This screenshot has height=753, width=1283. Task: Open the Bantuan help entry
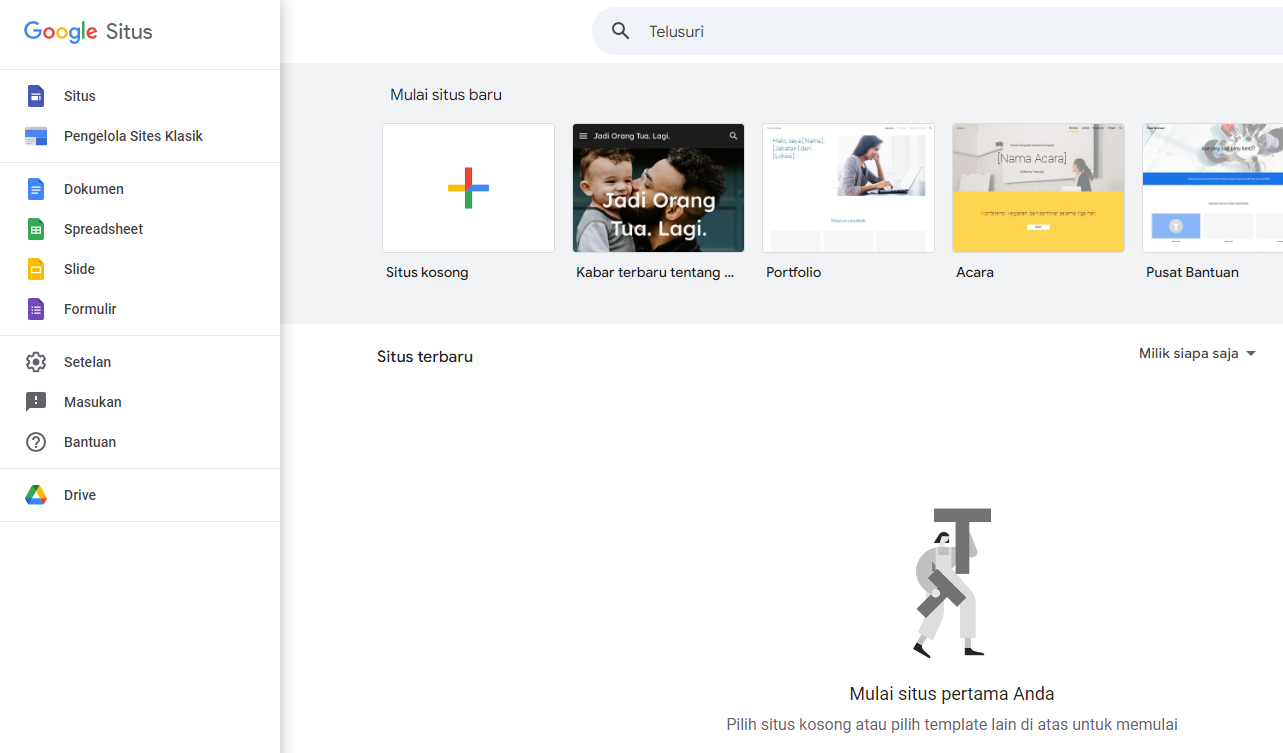coord(140,442)
